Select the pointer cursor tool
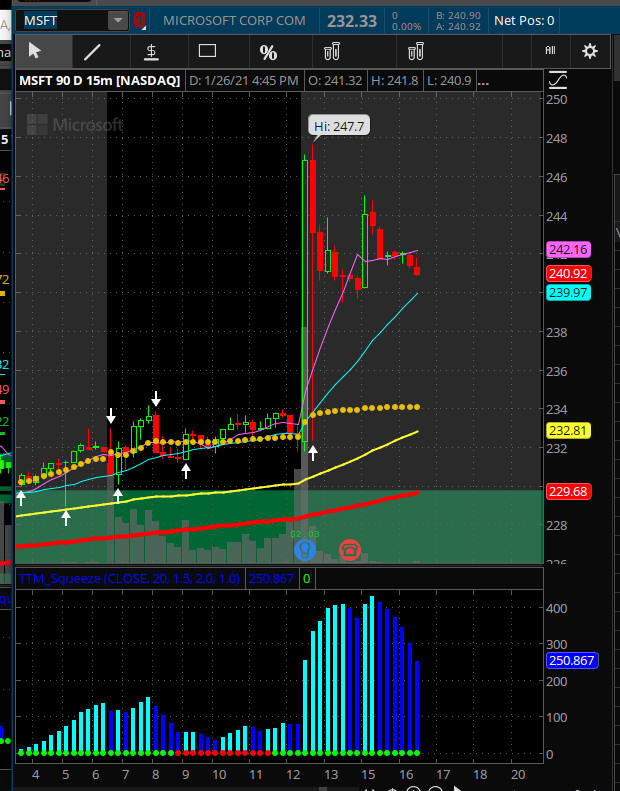This screenshot has width=620, height=791. [x=35, y=51]
